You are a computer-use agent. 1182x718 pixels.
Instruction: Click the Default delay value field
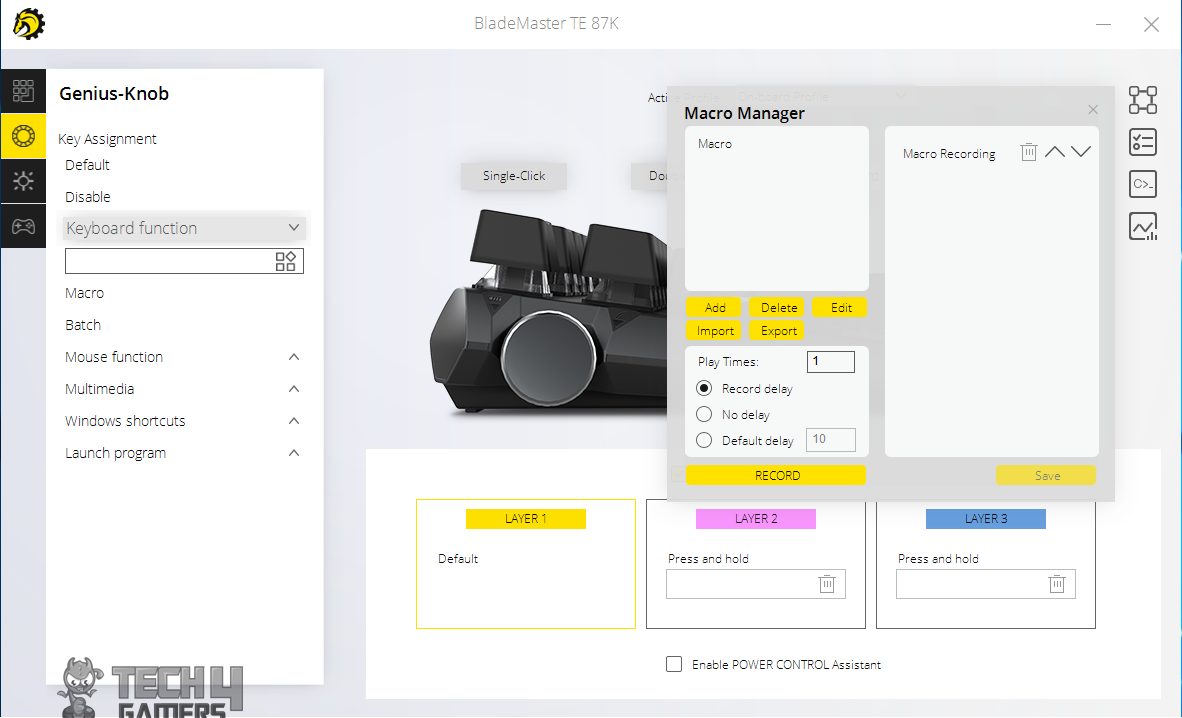coord(831,440)
